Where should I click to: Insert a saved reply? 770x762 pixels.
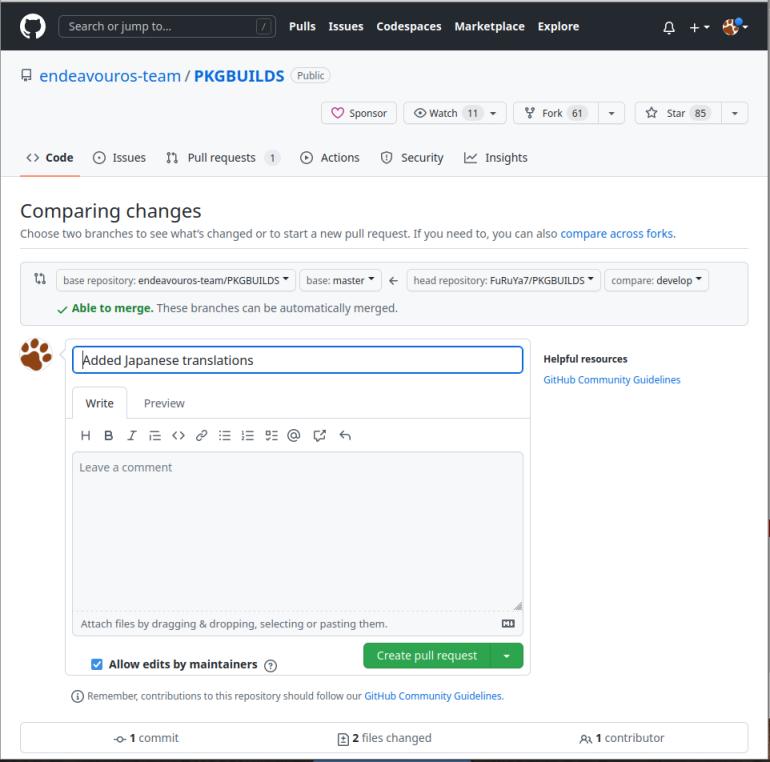[x=345, y=435]
